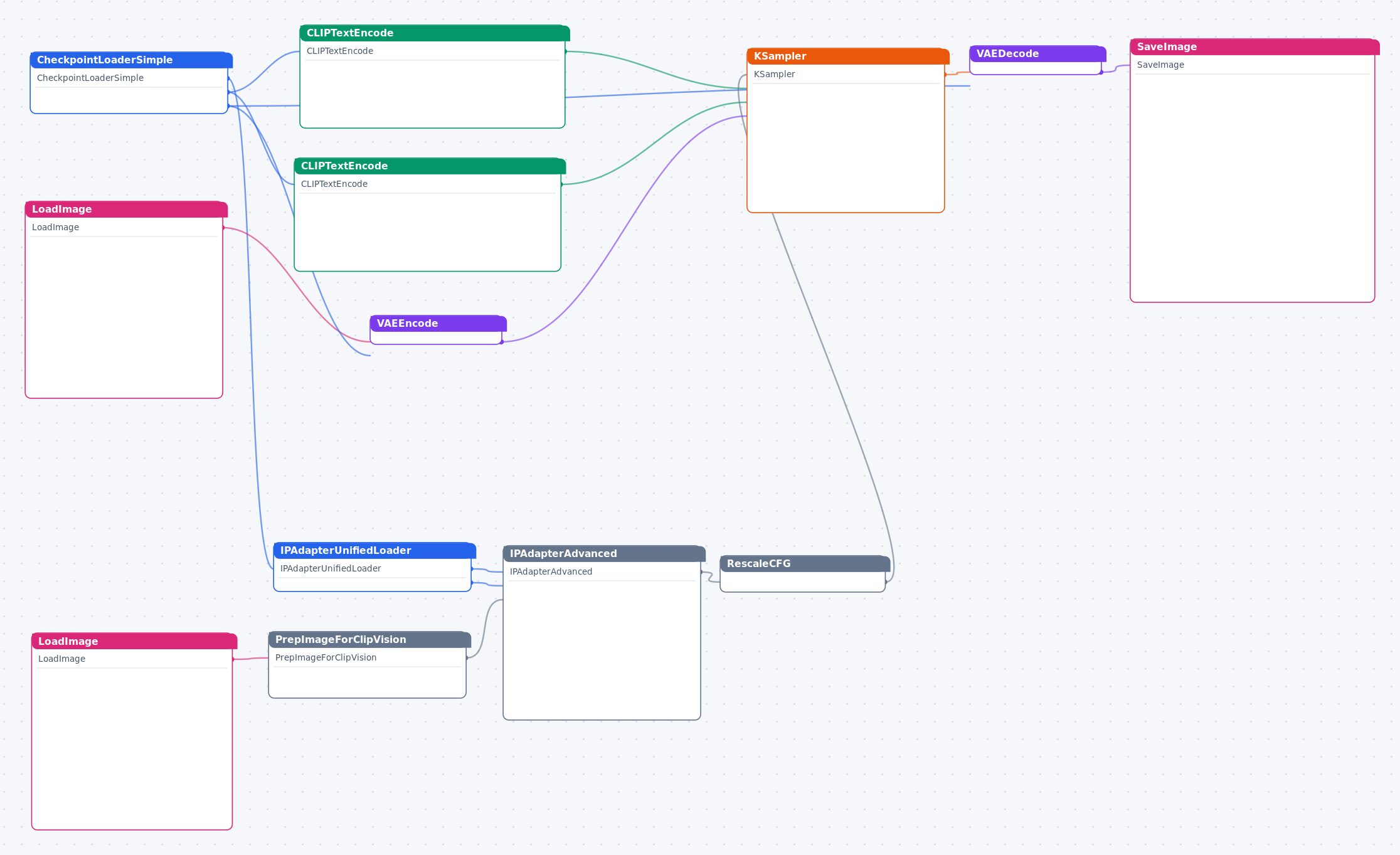
Task: Select the CheckpointLoaderSimple node header
Action: coord(131,60)
